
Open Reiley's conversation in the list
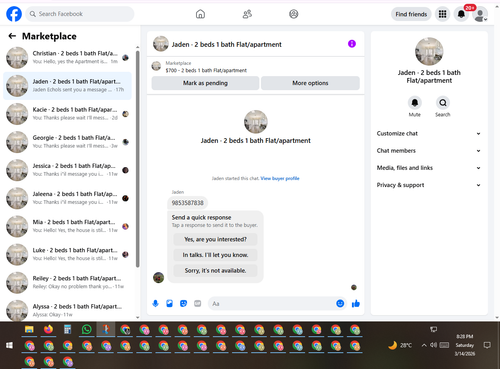click(67, 282)
